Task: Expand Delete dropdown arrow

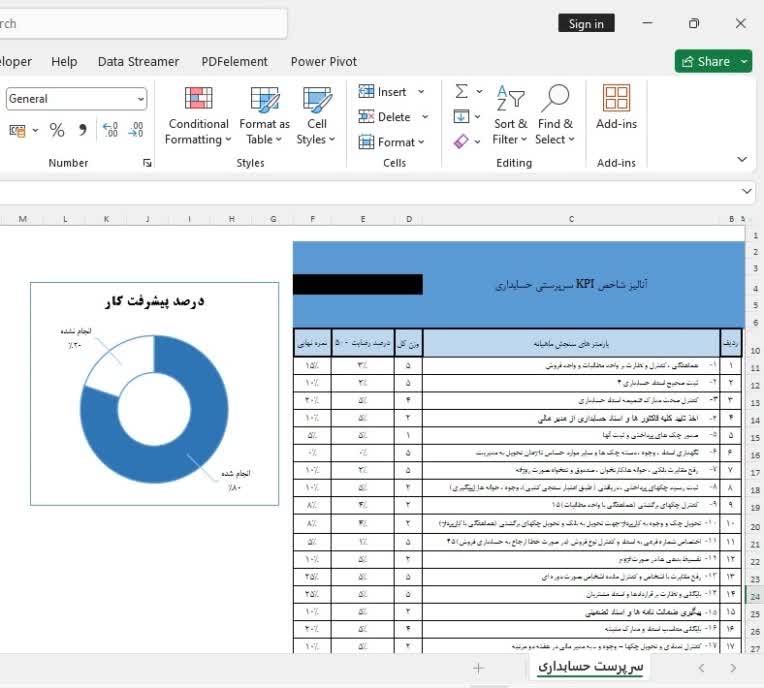Action: pyautogui.click(x=425, y=117)
